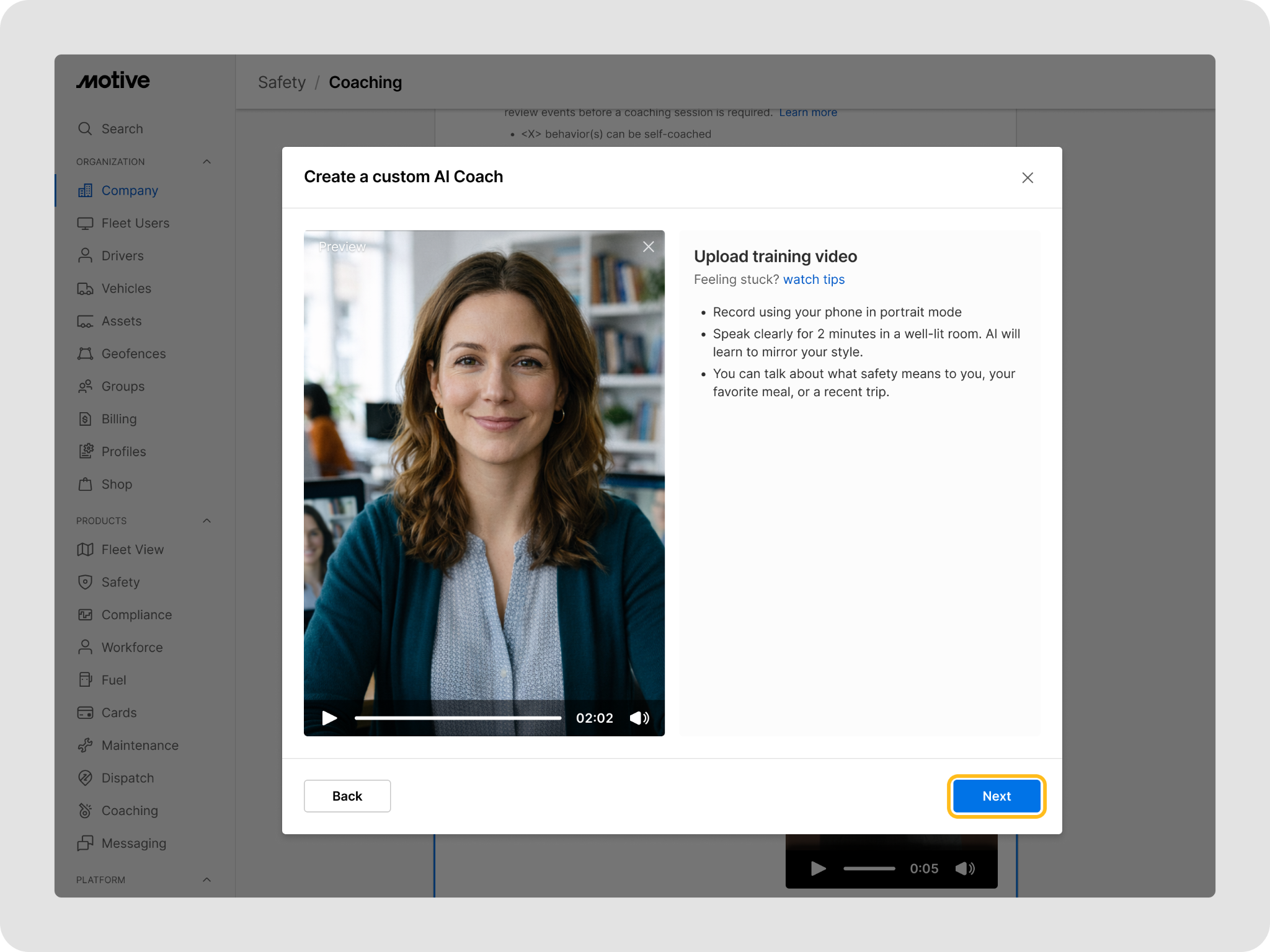This screenshot has height=952, width=1270.
Task: Remove the preview video with X
Action: pos(649,247)
